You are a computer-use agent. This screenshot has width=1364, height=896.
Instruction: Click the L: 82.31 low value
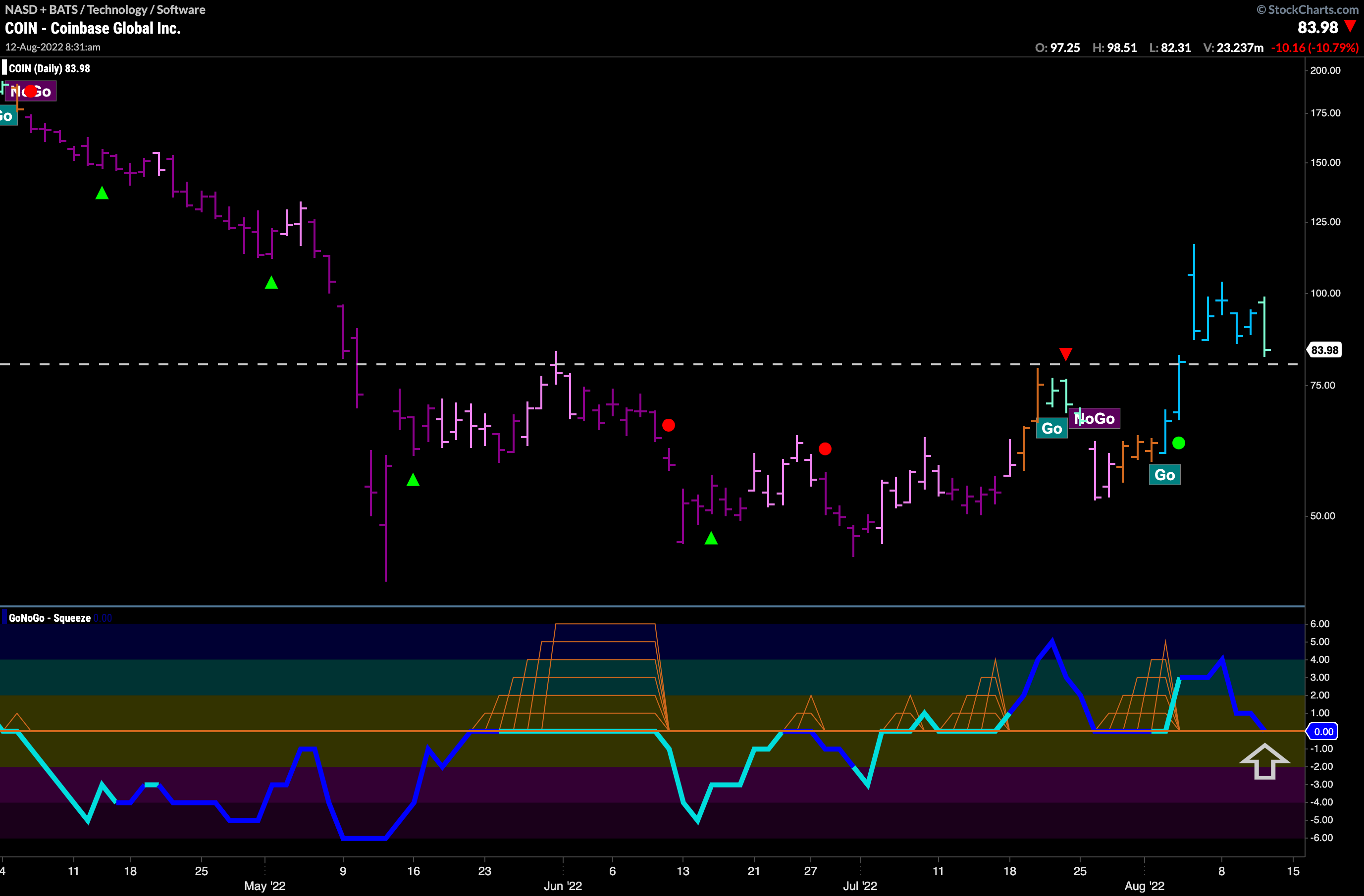pos(1170,48)
